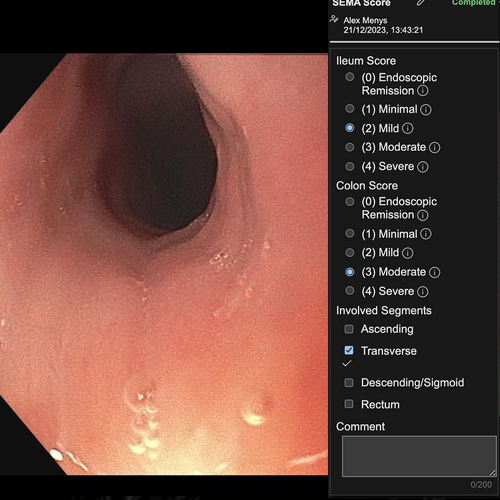The height and width of the screenshot is (500, 500).
Task: Click the endoscopy video frame
Action: coord(164,264)
